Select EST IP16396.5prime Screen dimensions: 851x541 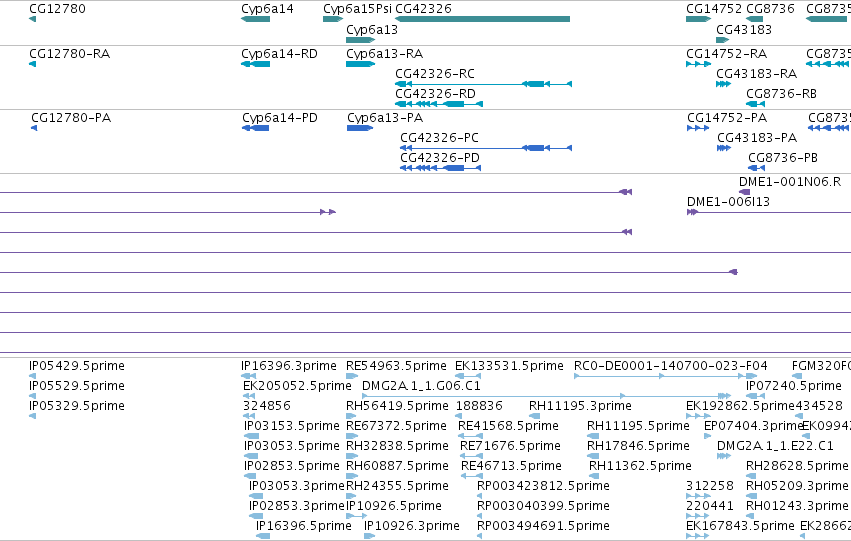(x=263, y=536)
